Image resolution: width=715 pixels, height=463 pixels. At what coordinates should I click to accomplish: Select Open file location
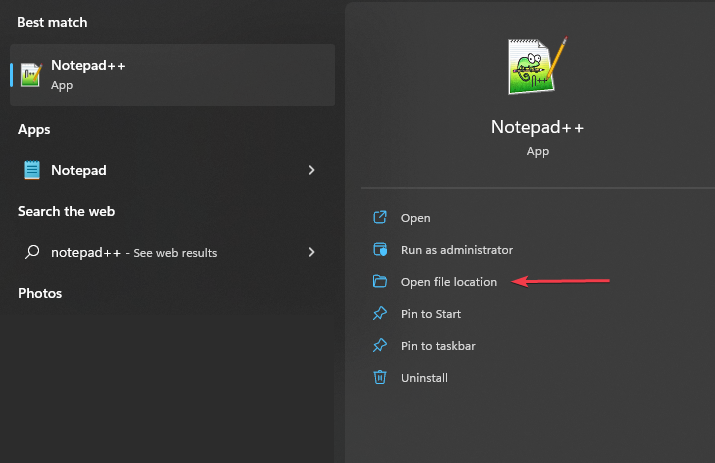pos(448,282)
